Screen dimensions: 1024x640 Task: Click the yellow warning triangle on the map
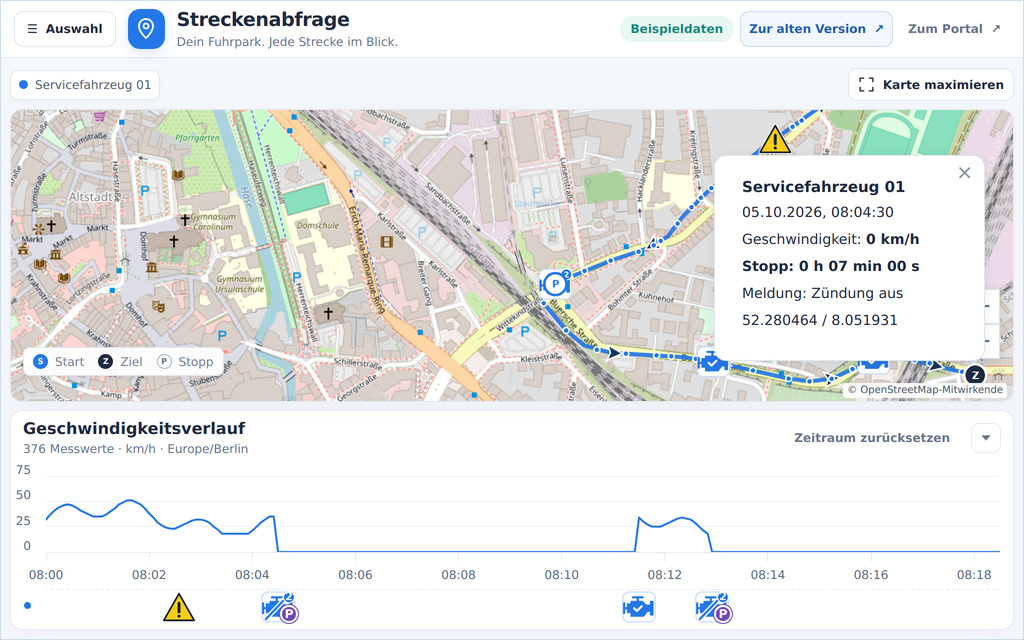(x=775, y=139)
